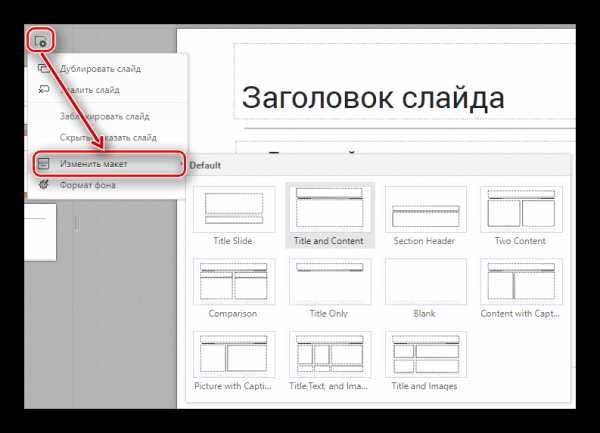
Task: Pick the Title Slide layout thumbnail
Action: pos(234,209)
